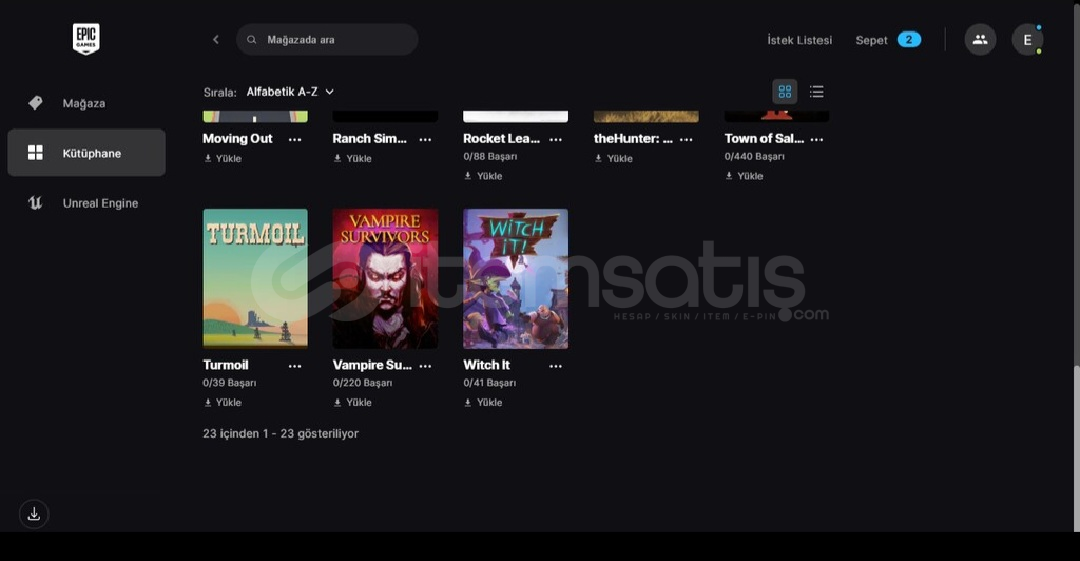Click the Rocket Lea... title
Viewport: 1080px width, 561px height.
pyautogui.click(x=501, y=139)
